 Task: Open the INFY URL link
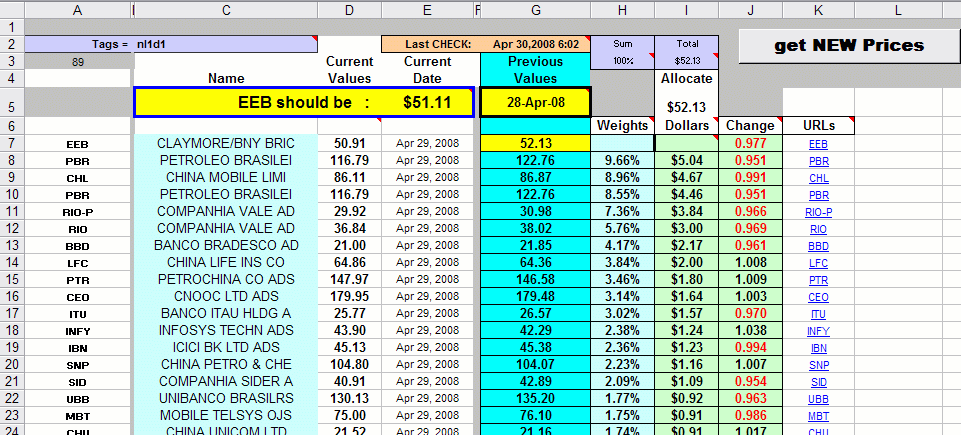click(x=818, y=331)
